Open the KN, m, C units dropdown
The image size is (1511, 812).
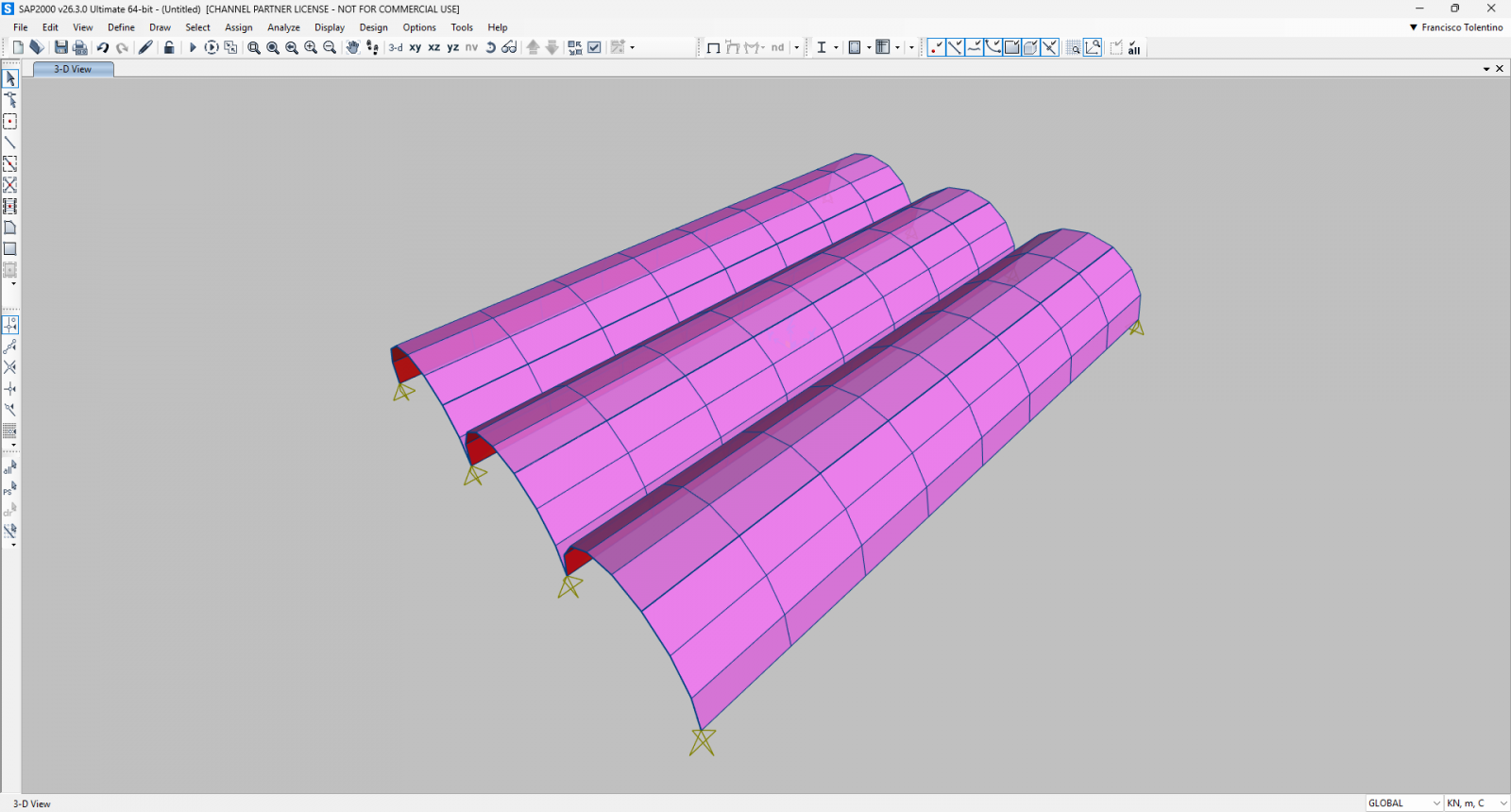coord(1477,804)
